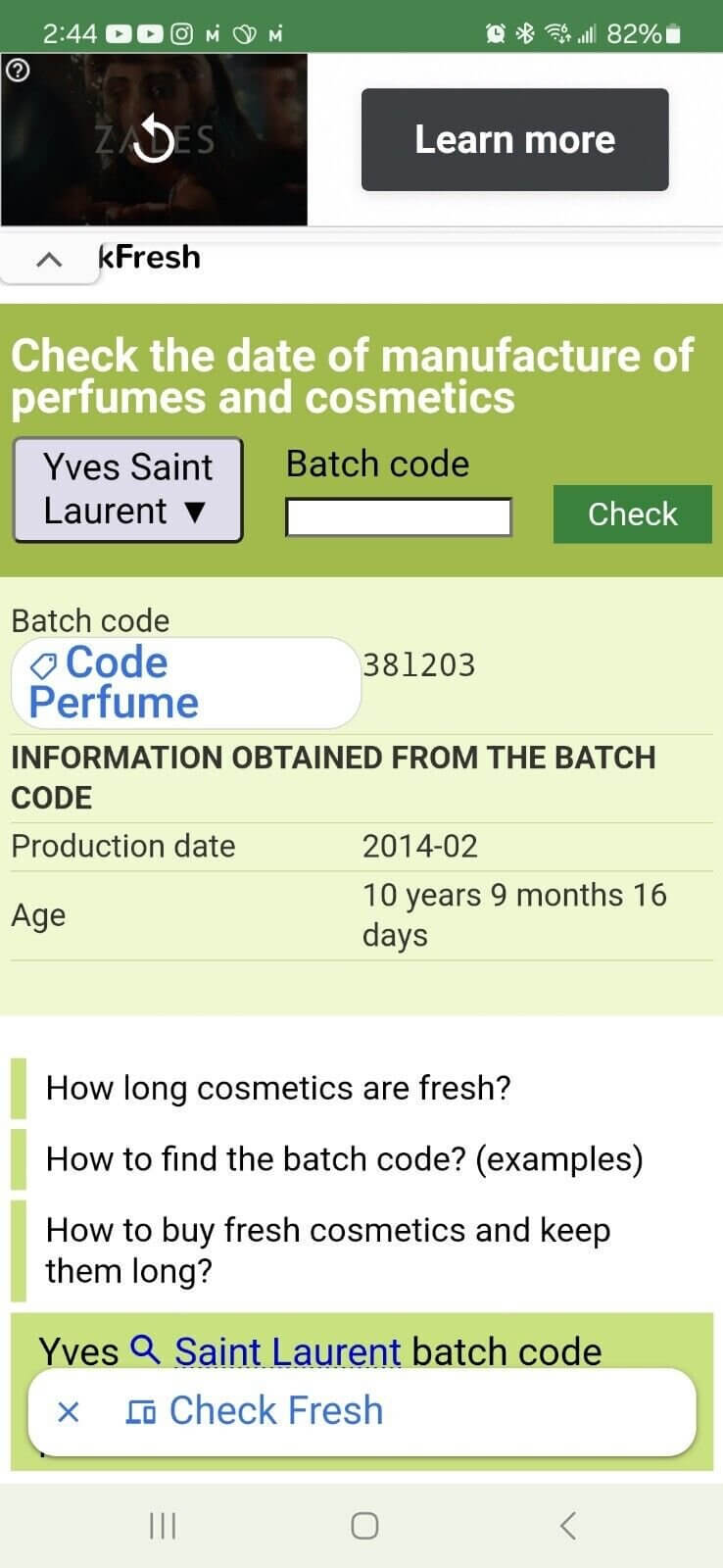Tap the Android home button
Viewport: 723px width, 1568px height.
364,1525
